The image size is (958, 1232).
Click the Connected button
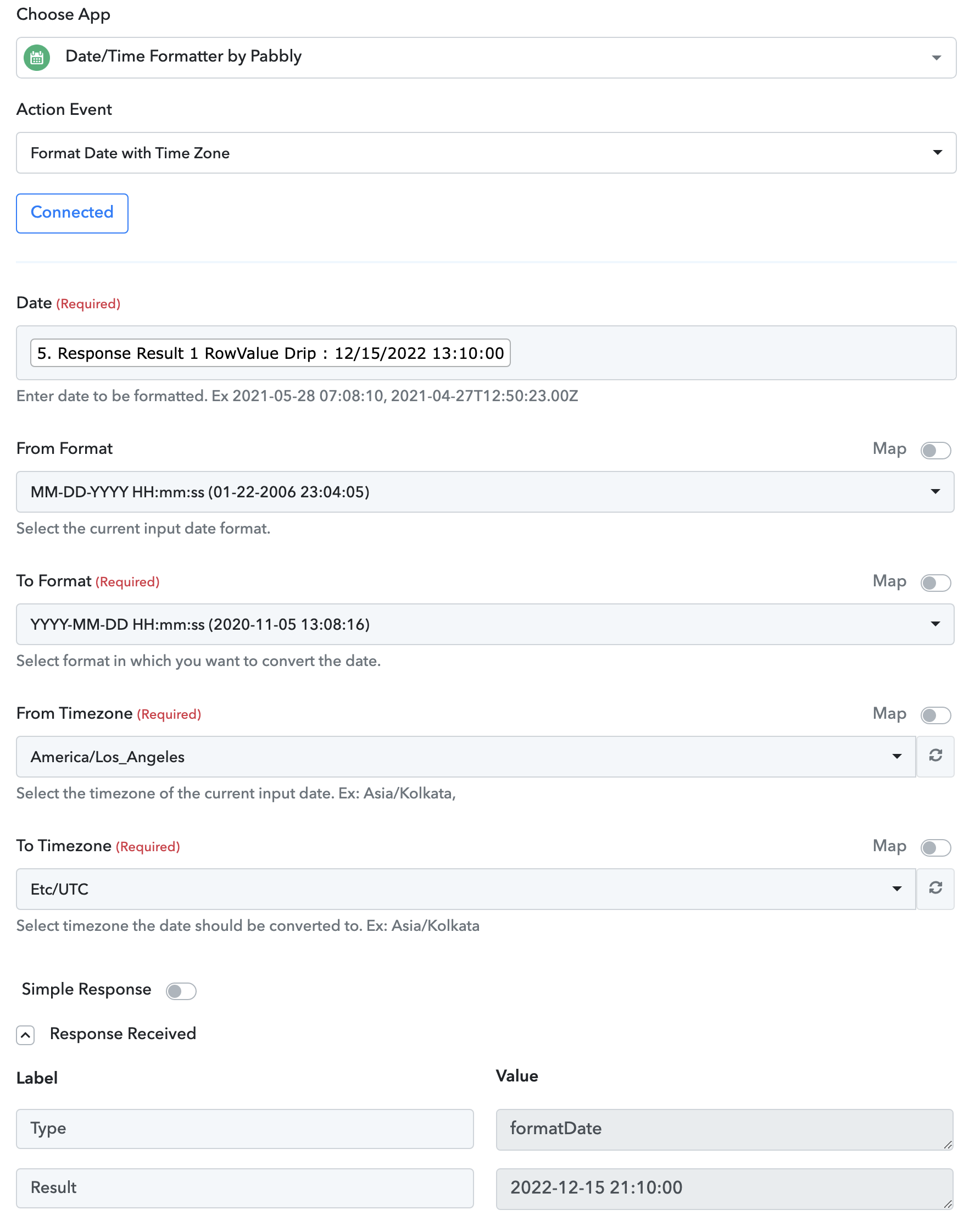point(72,213)
